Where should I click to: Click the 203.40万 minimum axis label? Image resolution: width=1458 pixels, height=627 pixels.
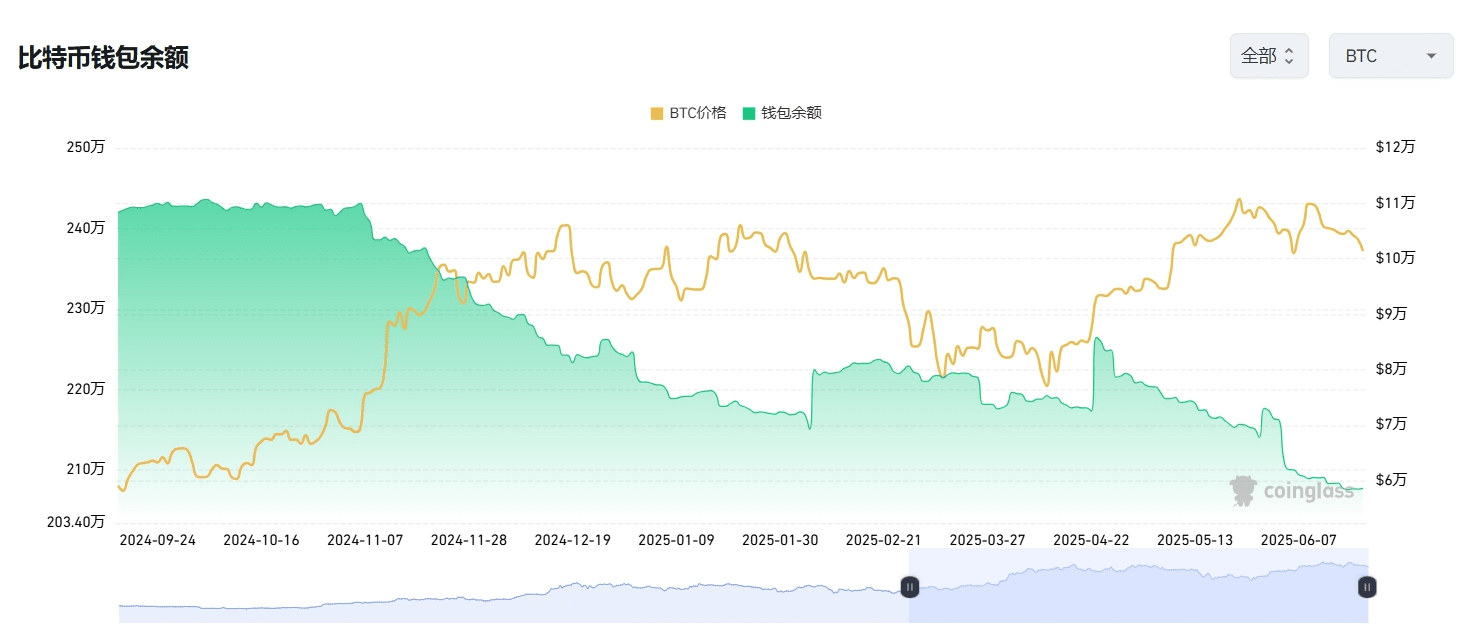point(75,521)
